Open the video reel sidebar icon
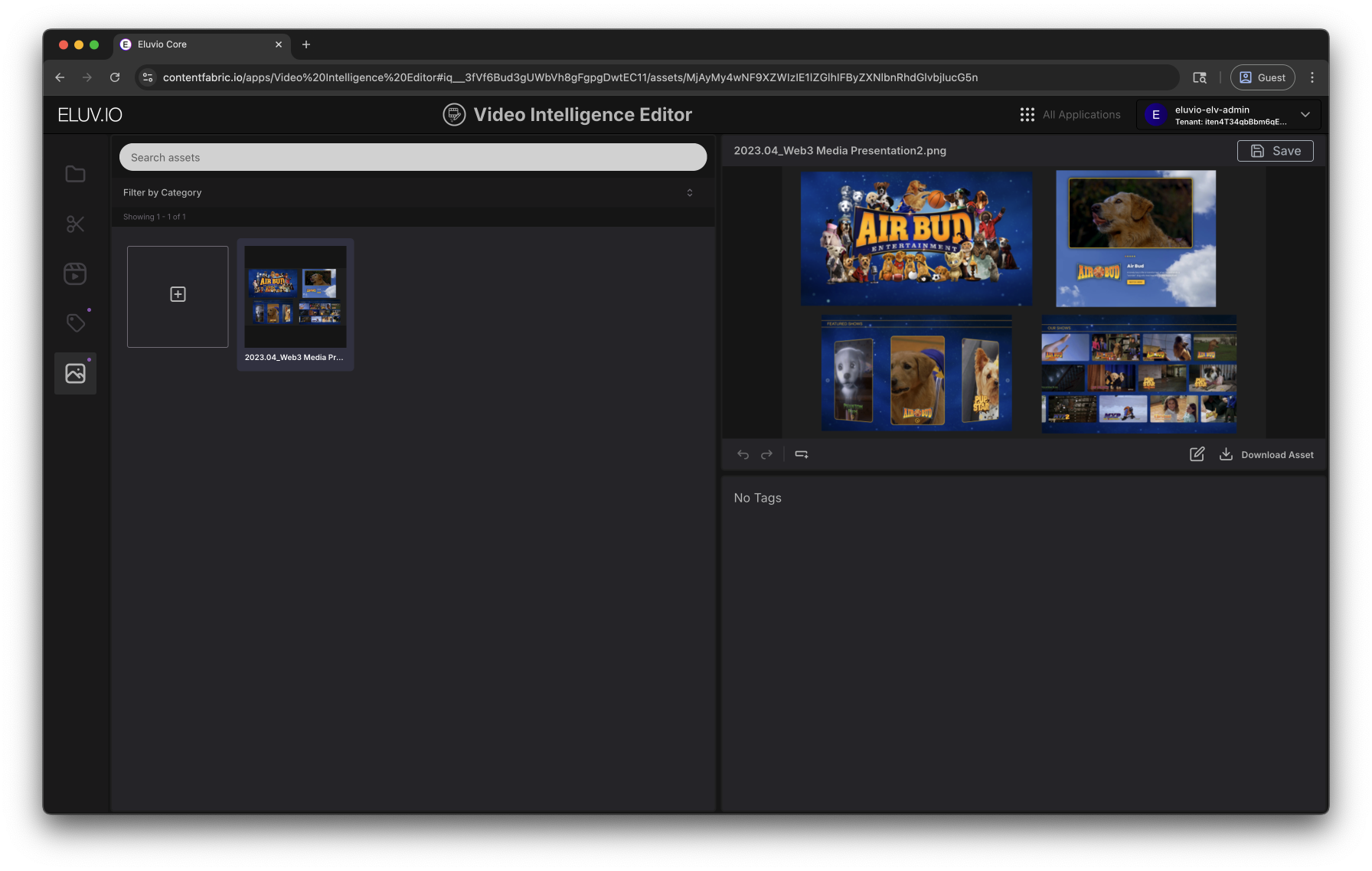This screenshot has height=871, width=1372. click(x=75, y=273)
